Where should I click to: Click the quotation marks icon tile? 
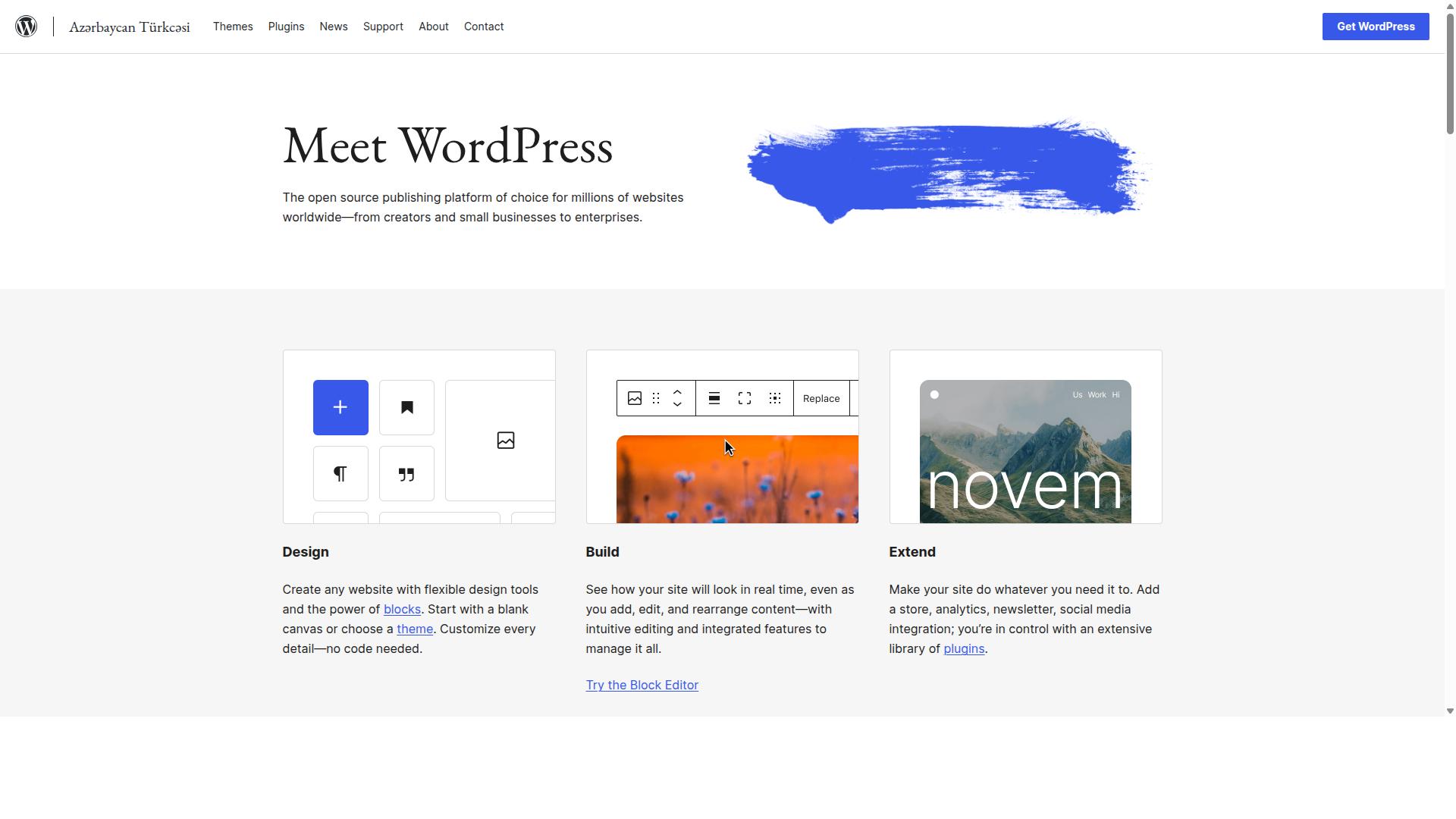tap(406, 474)
